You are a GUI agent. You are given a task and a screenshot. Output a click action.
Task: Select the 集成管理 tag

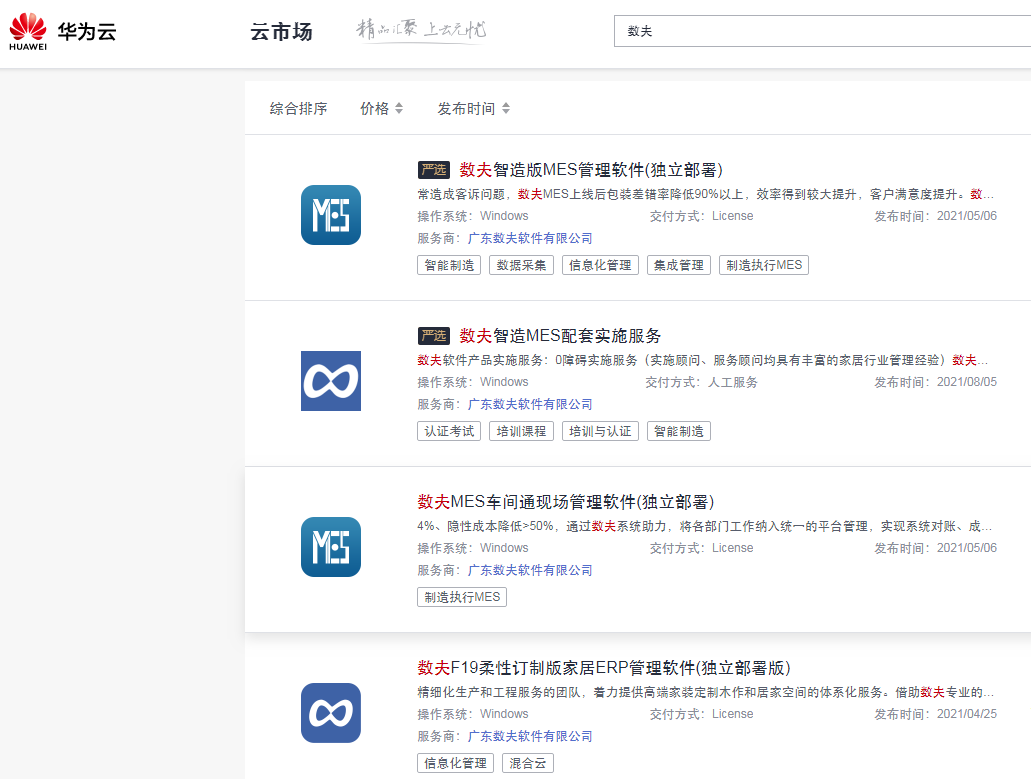[679, 265]
